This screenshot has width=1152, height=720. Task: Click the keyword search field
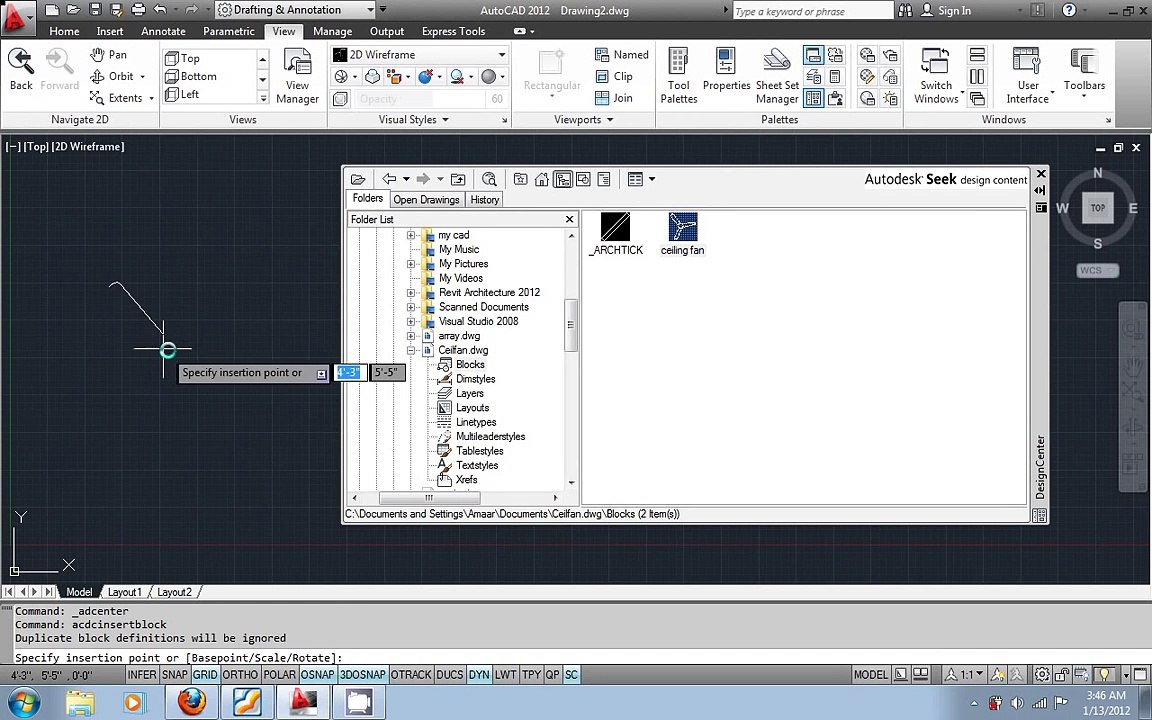click(812, 10)
